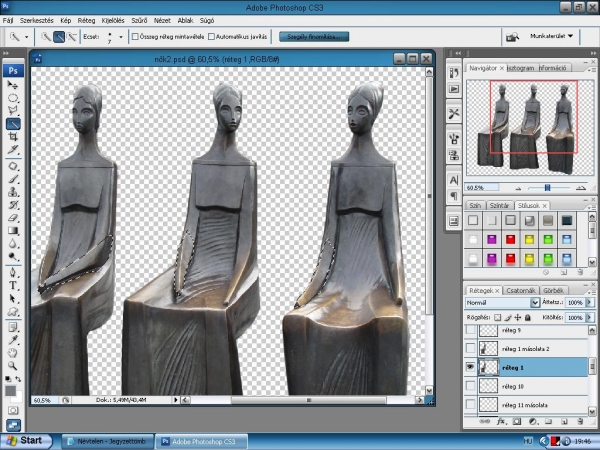Show réteg 1 másolata 2 layer

[470, 348]
